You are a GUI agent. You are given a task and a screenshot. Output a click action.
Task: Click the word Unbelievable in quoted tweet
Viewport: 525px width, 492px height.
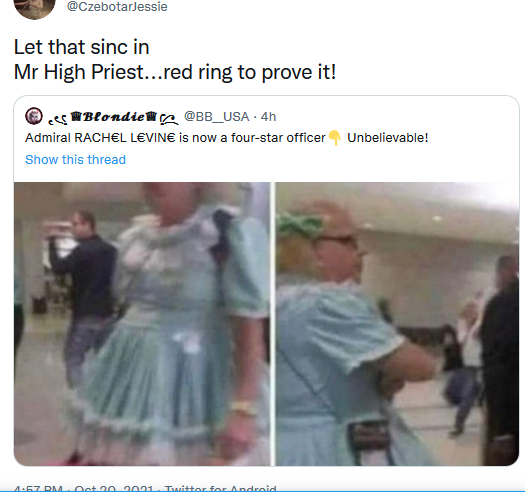(x=387, y=138)
